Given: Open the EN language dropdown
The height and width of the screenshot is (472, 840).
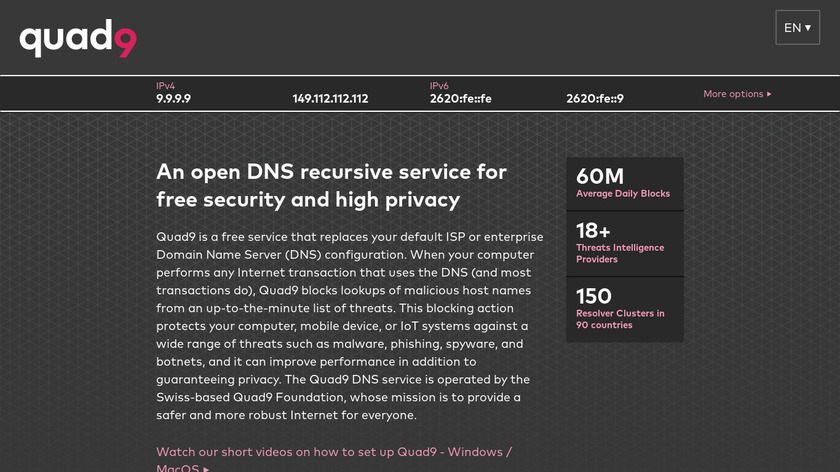Looking at the screenshot, I should (797, 27).
